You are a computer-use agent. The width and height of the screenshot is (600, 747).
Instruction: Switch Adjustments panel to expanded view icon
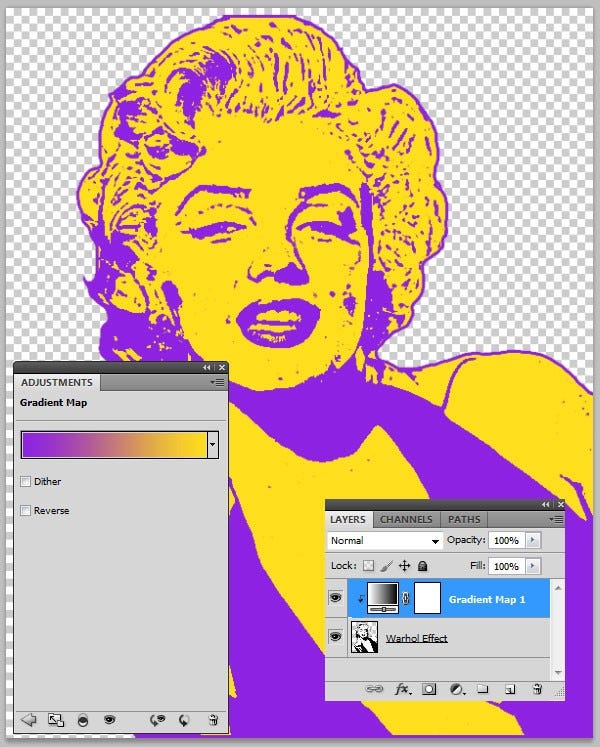(56, 720)
